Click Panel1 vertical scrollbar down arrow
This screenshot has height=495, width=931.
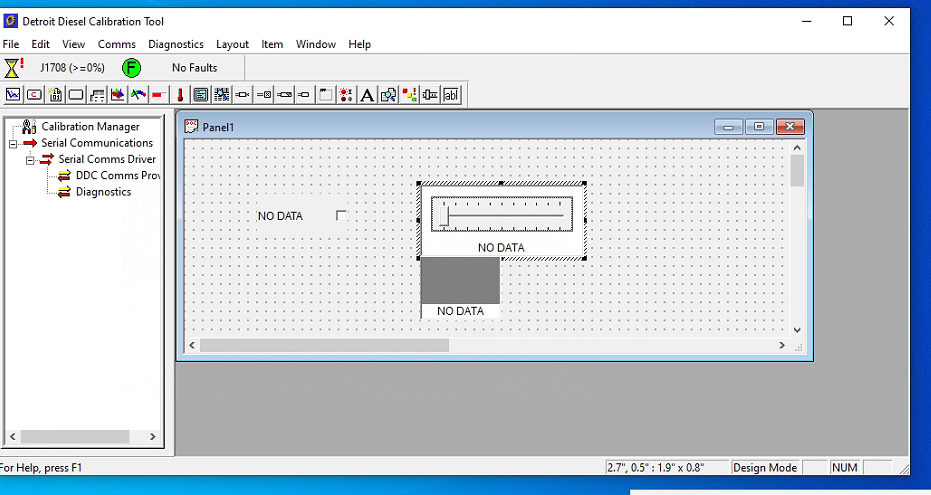tap(797, 330)
